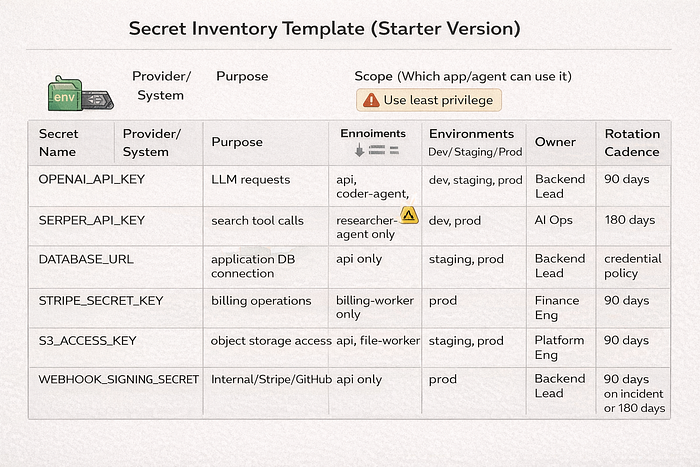Viewport: 700px width, 467px height.
Task: Click the Rotation Cadence column header
Action: point(632,143)
